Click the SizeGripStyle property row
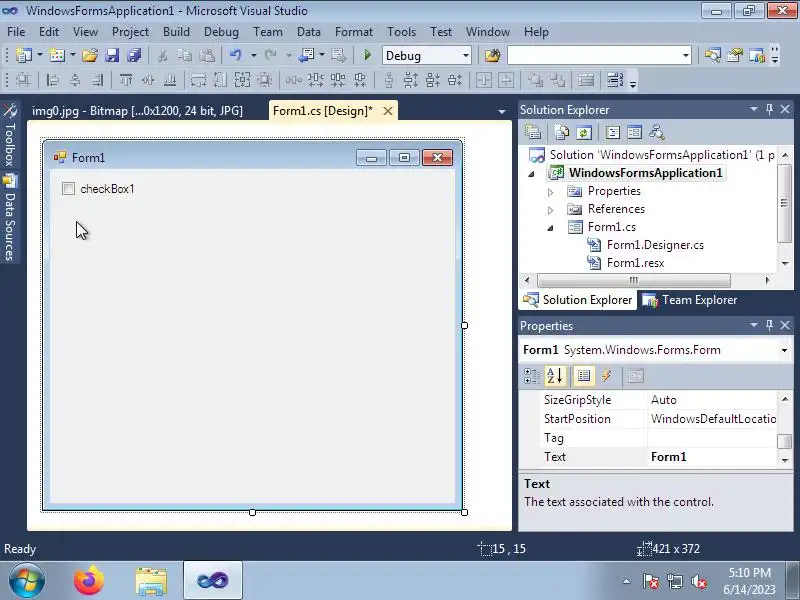Image resolution: width=800 pixels, height=600 pixels. click(658, 400)
